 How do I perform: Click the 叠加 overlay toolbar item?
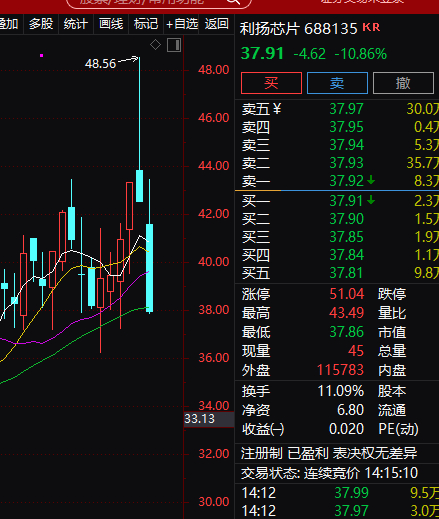coord(9,24)
